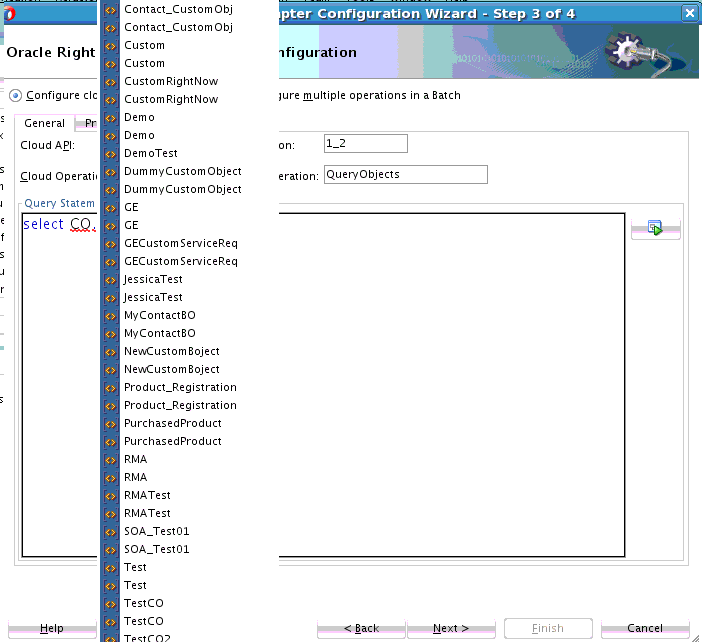Screen dimensions: 718x642
Task: Choose the second Custom list entry
Action: [x=144, y=64]
